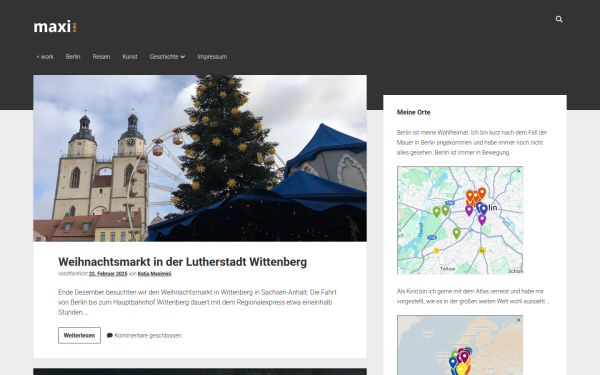Open author link Katja Maximini
The height and width of the screenshot is (375, 600).
(x=155, y=274)
